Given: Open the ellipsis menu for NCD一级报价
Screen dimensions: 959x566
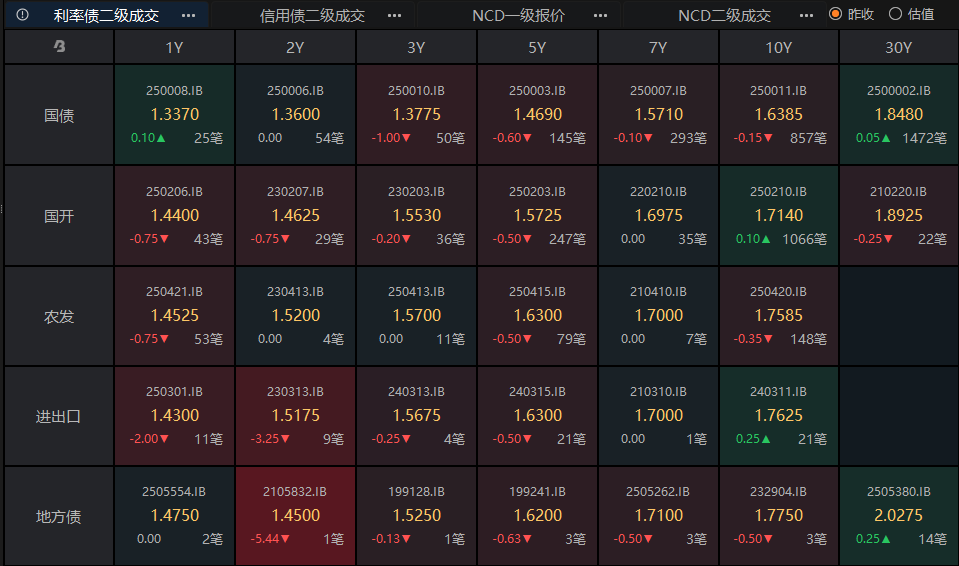Looking at the screenshot, I should (601, 16).
